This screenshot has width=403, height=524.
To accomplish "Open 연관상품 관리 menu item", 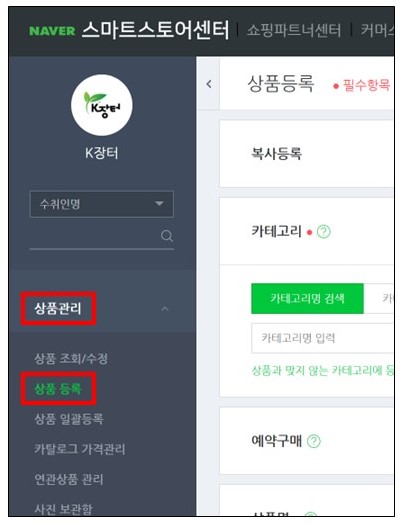I will click(69, 479).
